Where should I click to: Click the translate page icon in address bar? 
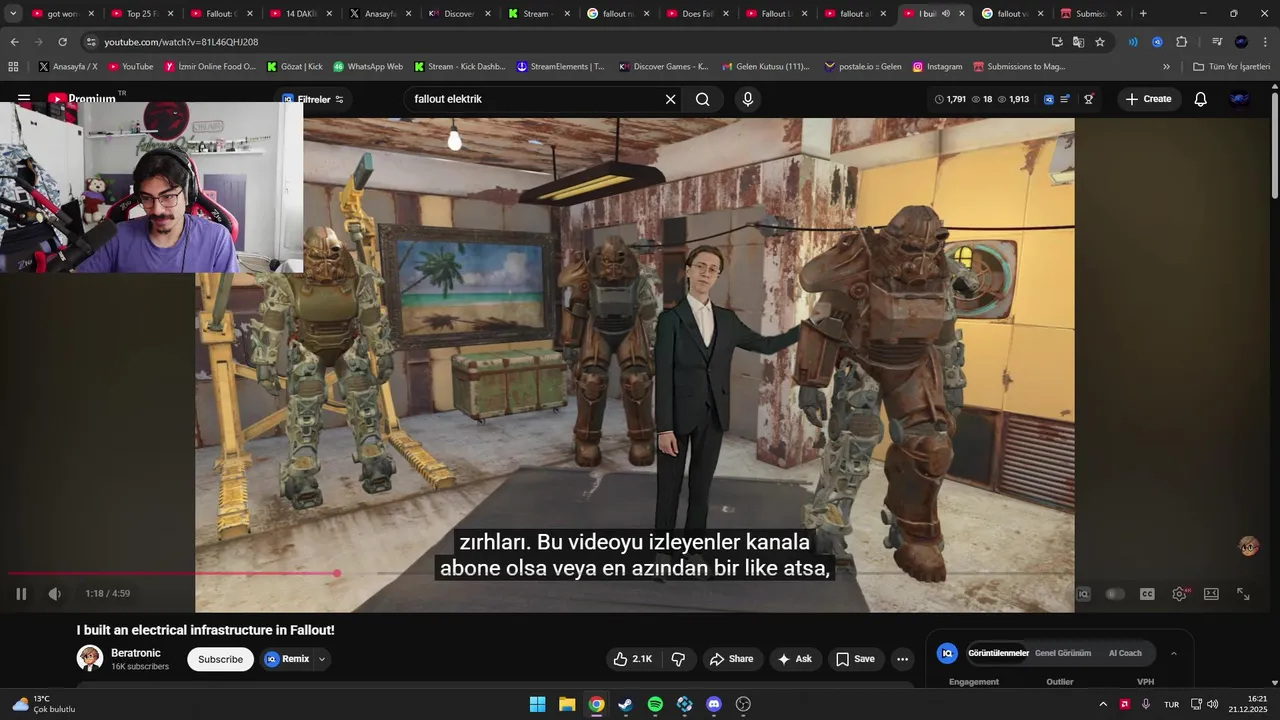pos(1078,42)
